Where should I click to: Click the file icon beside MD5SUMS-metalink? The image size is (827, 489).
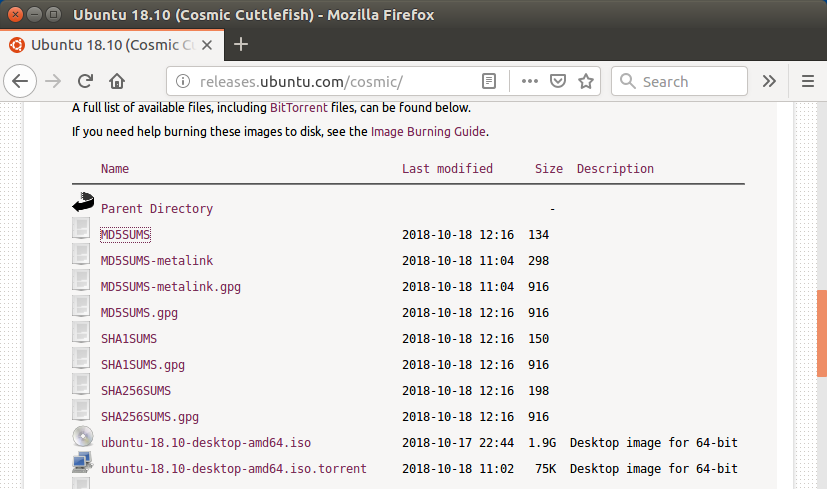pos(81,254)
